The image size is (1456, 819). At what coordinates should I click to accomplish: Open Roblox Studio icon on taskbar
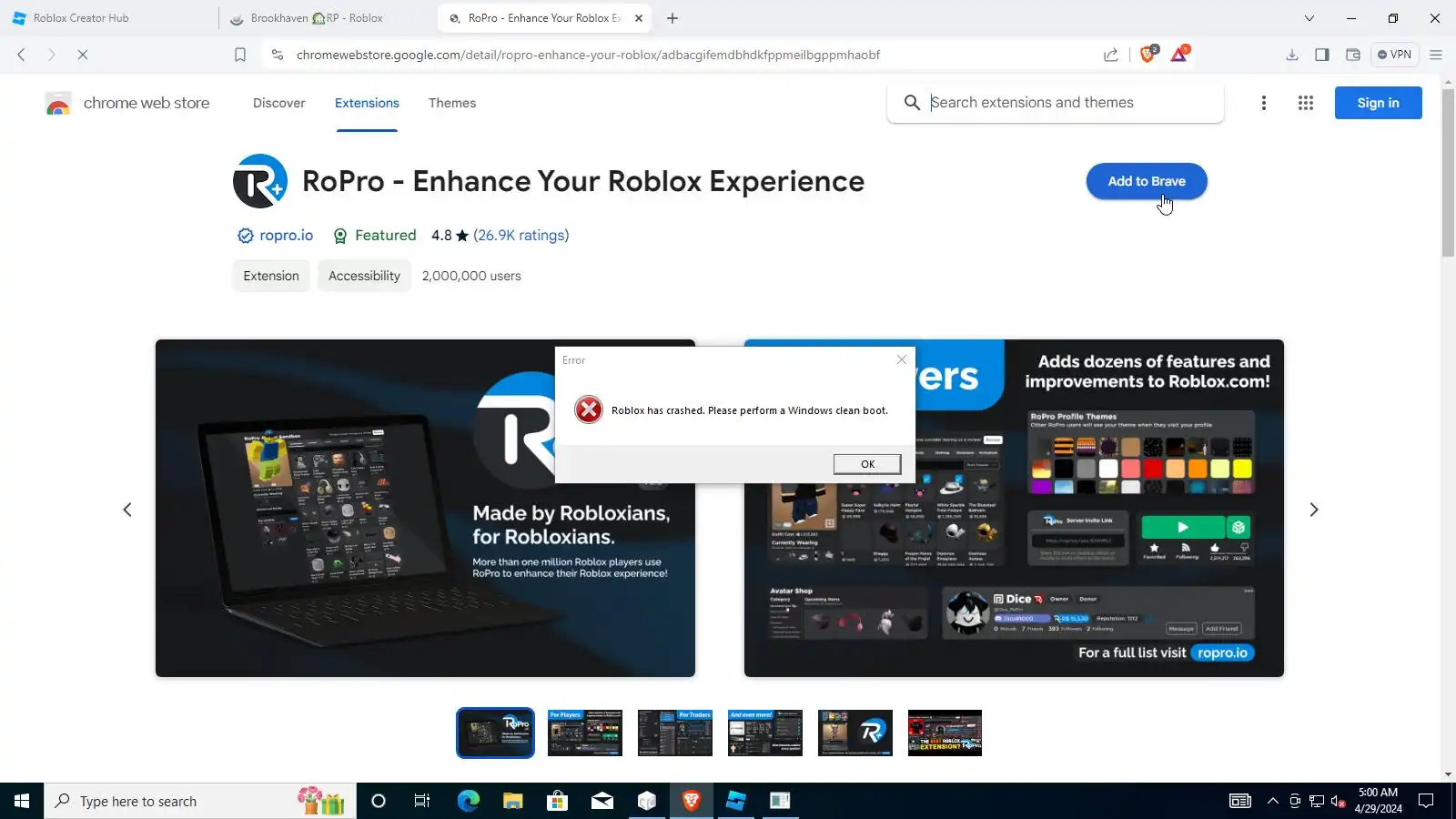click(x=736, y=801)
